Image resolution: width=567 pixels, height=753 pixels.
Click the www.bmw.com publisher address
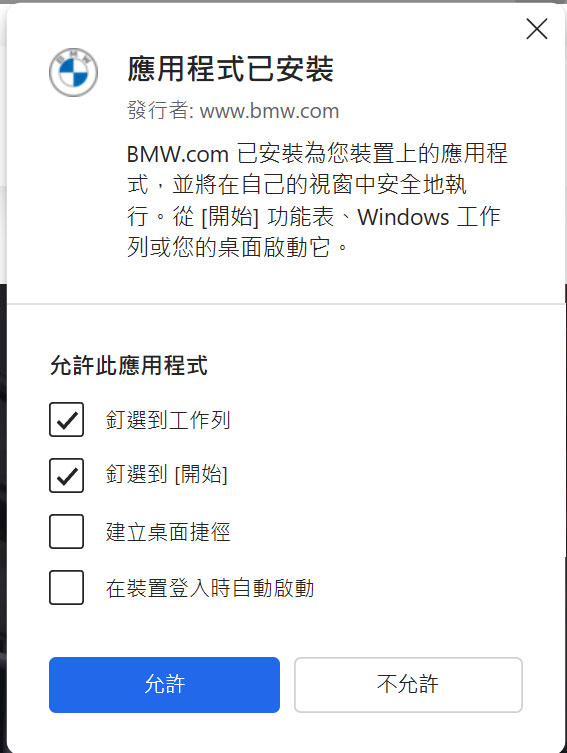pos(269,111)
